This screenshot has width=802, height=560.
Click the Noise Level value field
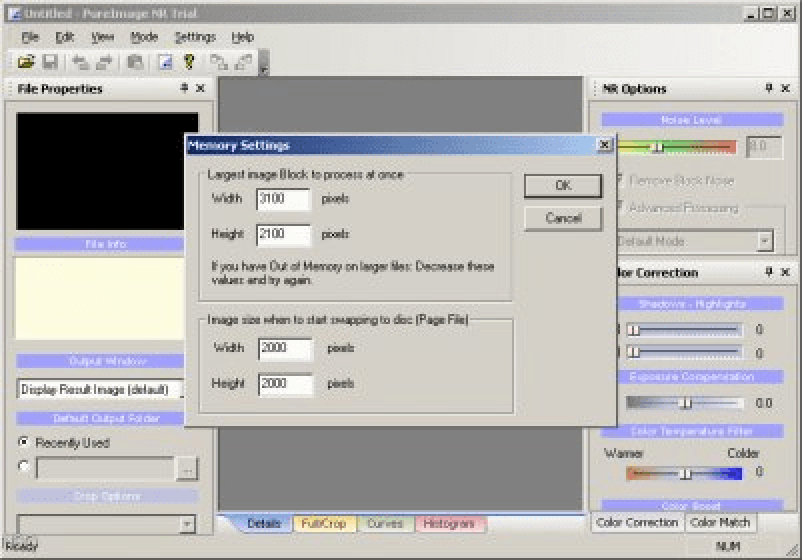pyautogui.click(x=764, y=147)
